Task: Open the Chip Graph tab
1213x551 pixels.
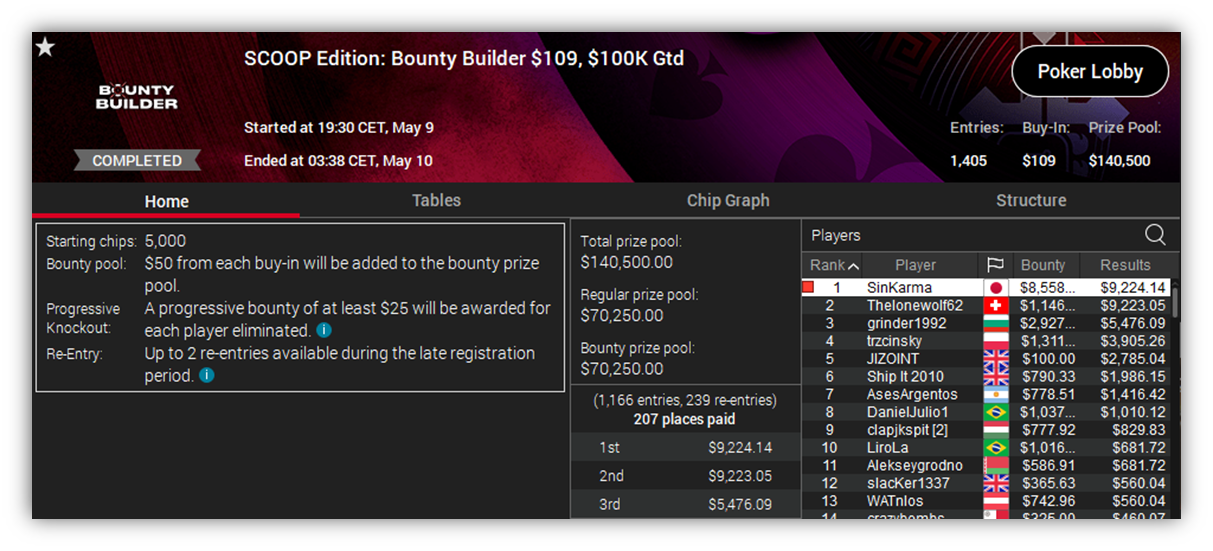Action: pos(728,200)
